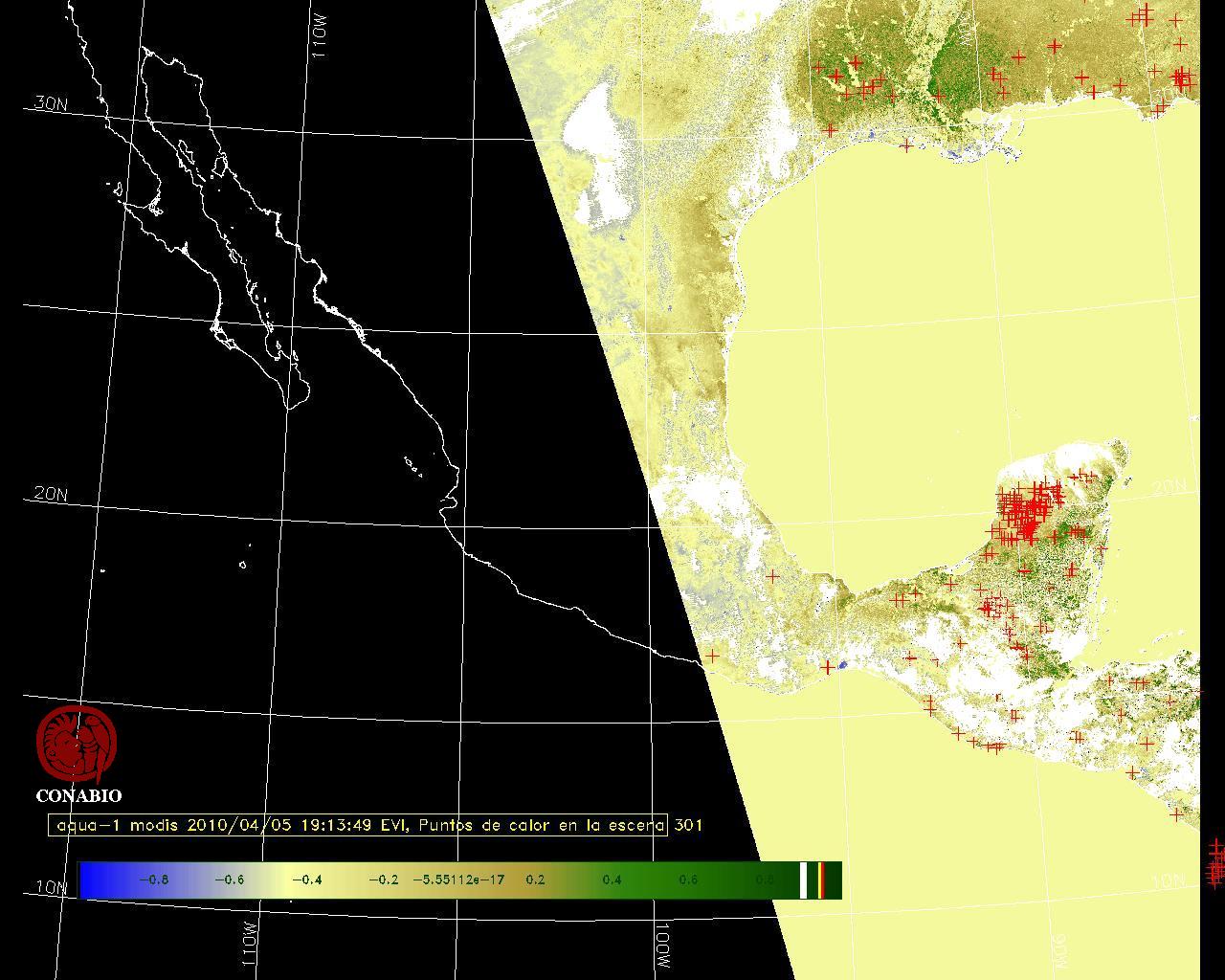Click the red crosses outside the map's right edge
Image resolution: width=1225 pixels, height=980 pixels.
click(1215, 861)
